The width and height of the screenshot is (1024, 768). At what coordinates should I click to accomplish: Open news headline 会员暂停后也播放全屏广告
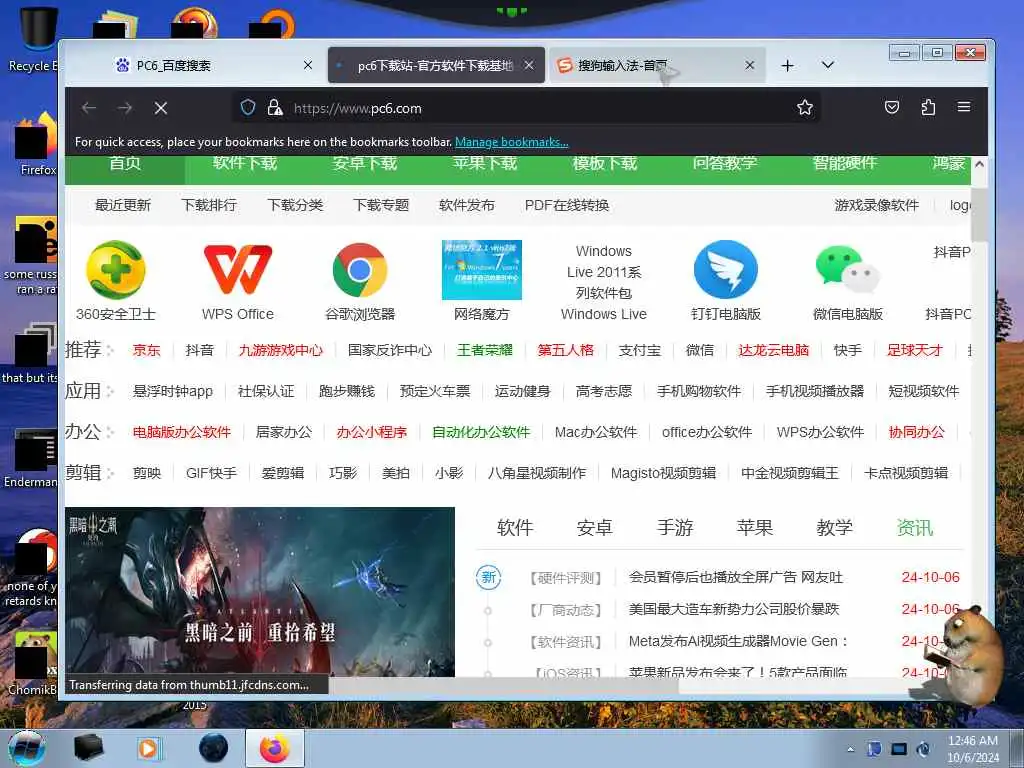point(736,577)
